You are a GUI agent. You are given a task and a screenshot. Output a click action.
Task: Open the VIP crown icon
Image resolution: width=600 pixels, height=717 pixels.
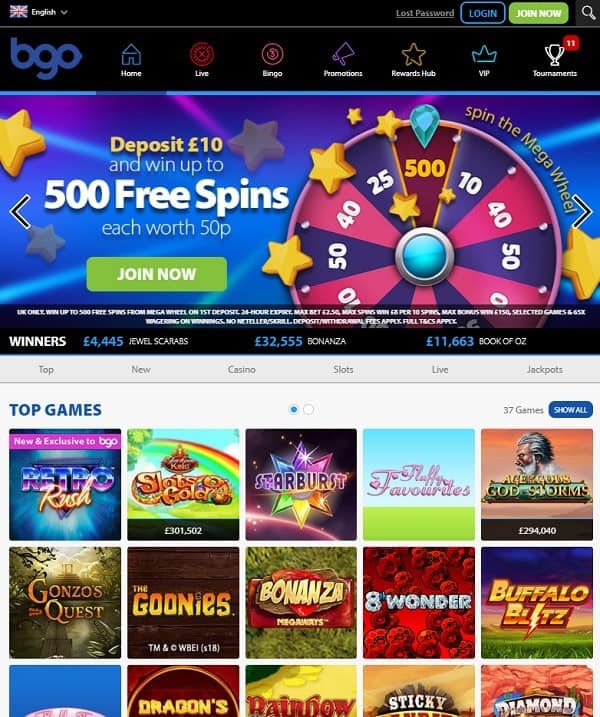[x=484, y=54]
